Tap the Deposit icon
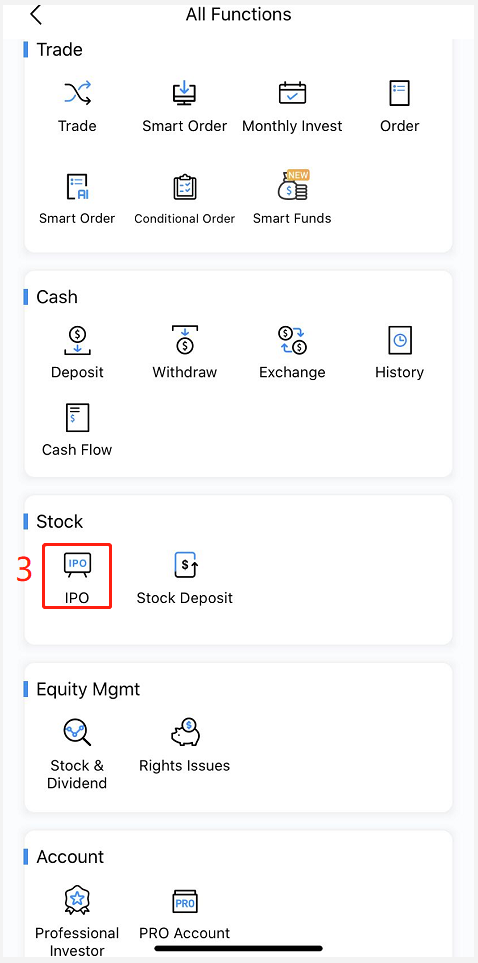This screenshot has height=963, width=478. (x=77, y=340)
